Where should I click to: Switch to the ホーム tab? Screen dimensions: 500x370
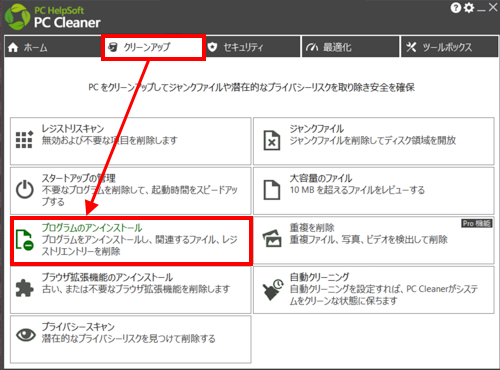(x=53, y=47)
